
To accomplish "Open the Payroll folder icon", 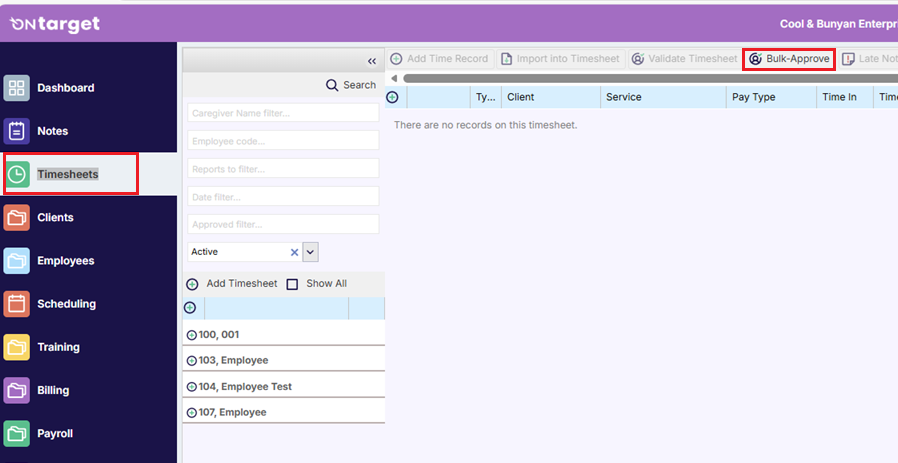I will click(17, 434).
